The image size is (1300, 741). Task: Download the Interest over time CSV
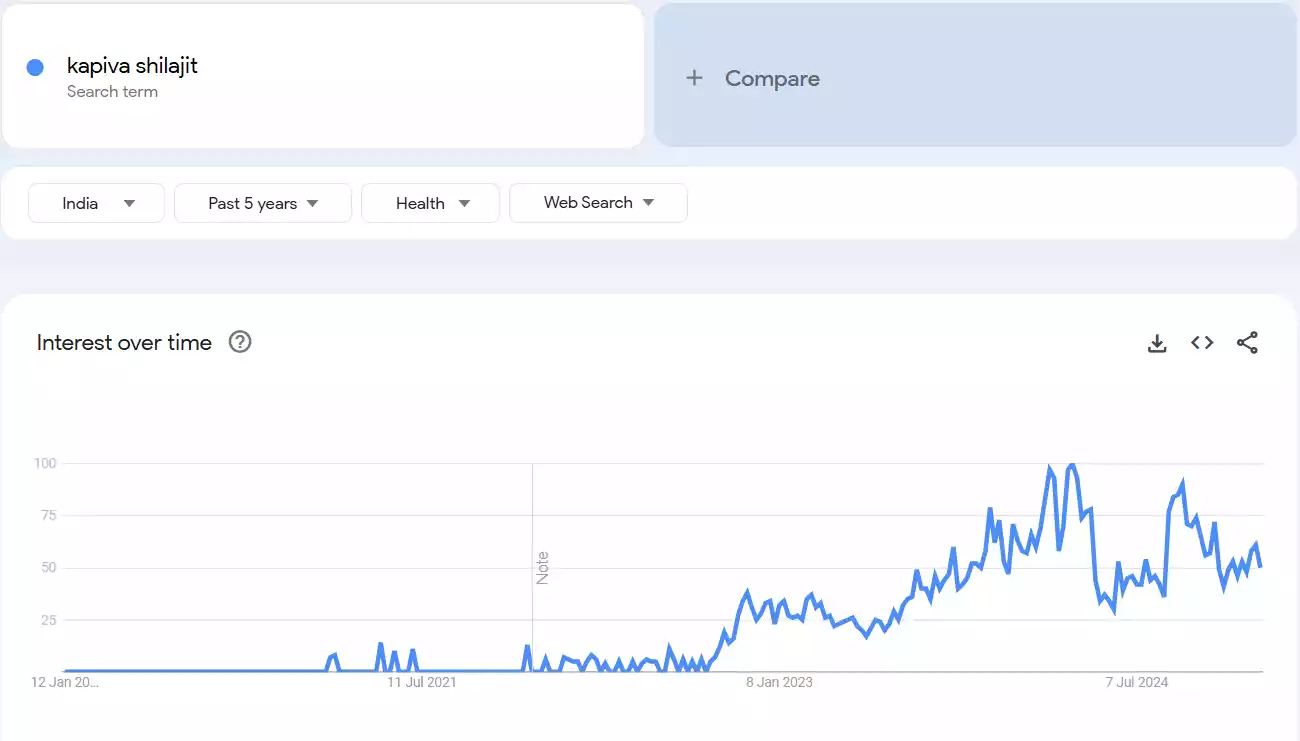pos(1157,343)
